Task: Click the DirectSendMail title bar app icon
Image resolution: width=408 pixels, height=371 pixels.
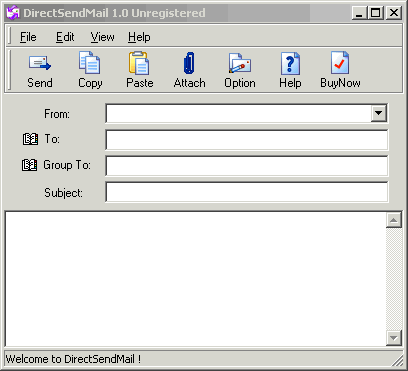Action: [x=13, y=13]
